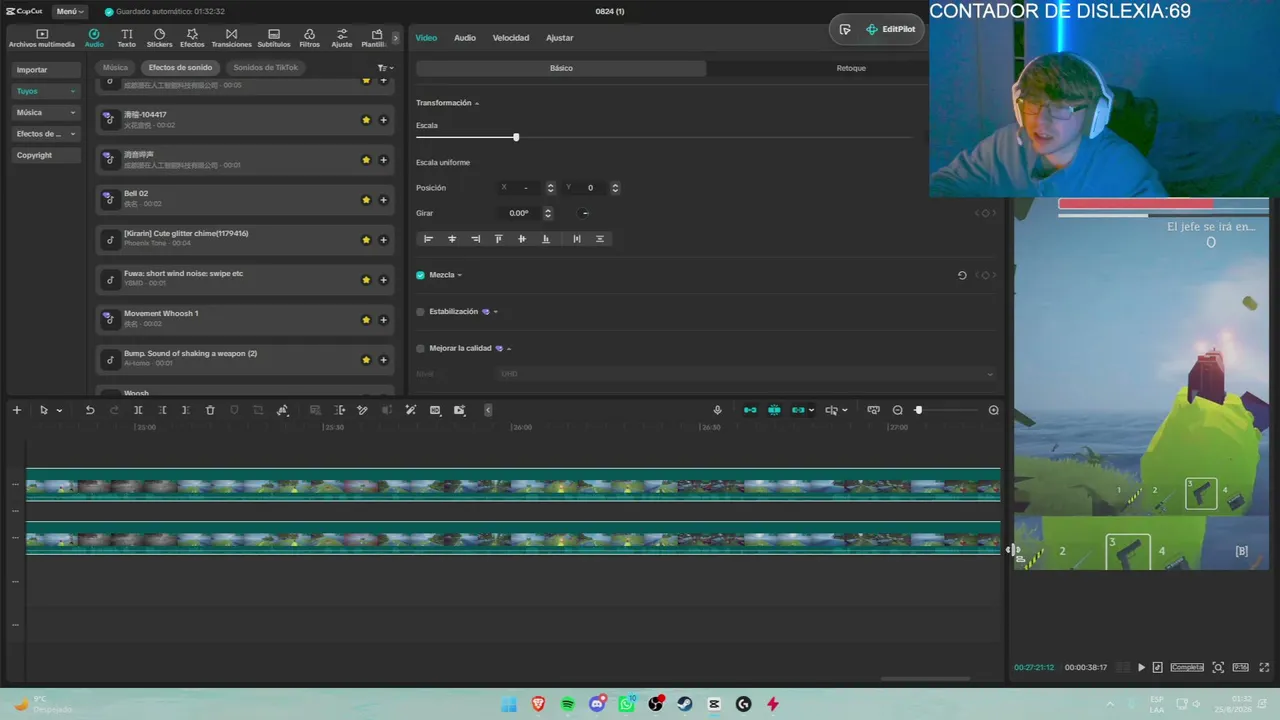Screen dimensions: 1280x720
Task: Open the sound filter sort dropdown
Action: pos(385,68)
